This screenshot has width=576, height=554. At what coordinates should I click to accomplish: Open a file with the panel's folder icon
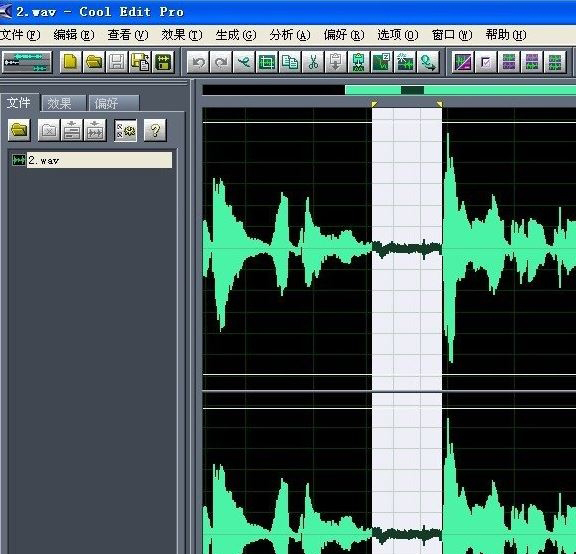coord(19,130)
